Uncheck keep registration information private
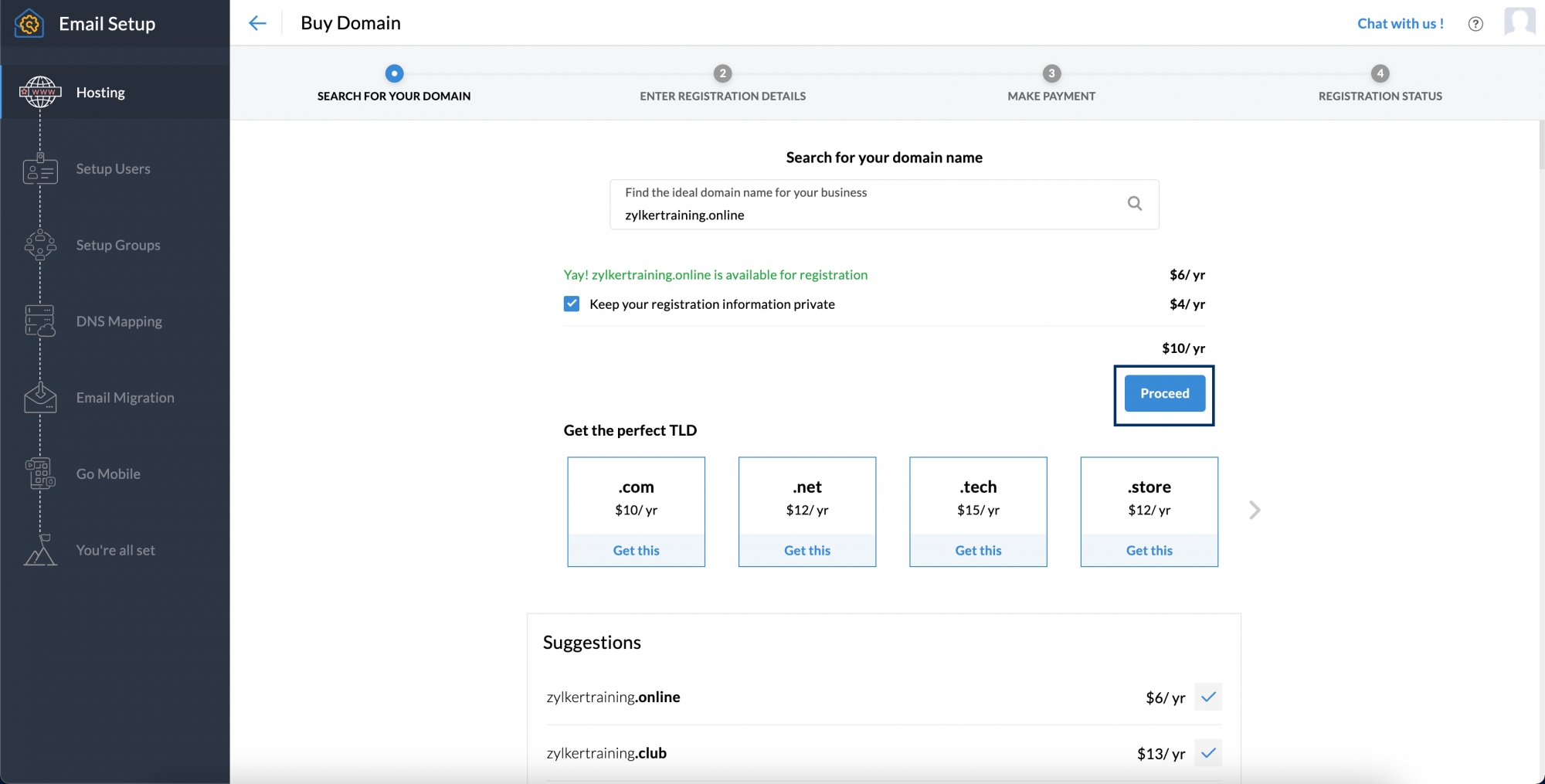Screen dimensions: 1545x784 (571, 304)
